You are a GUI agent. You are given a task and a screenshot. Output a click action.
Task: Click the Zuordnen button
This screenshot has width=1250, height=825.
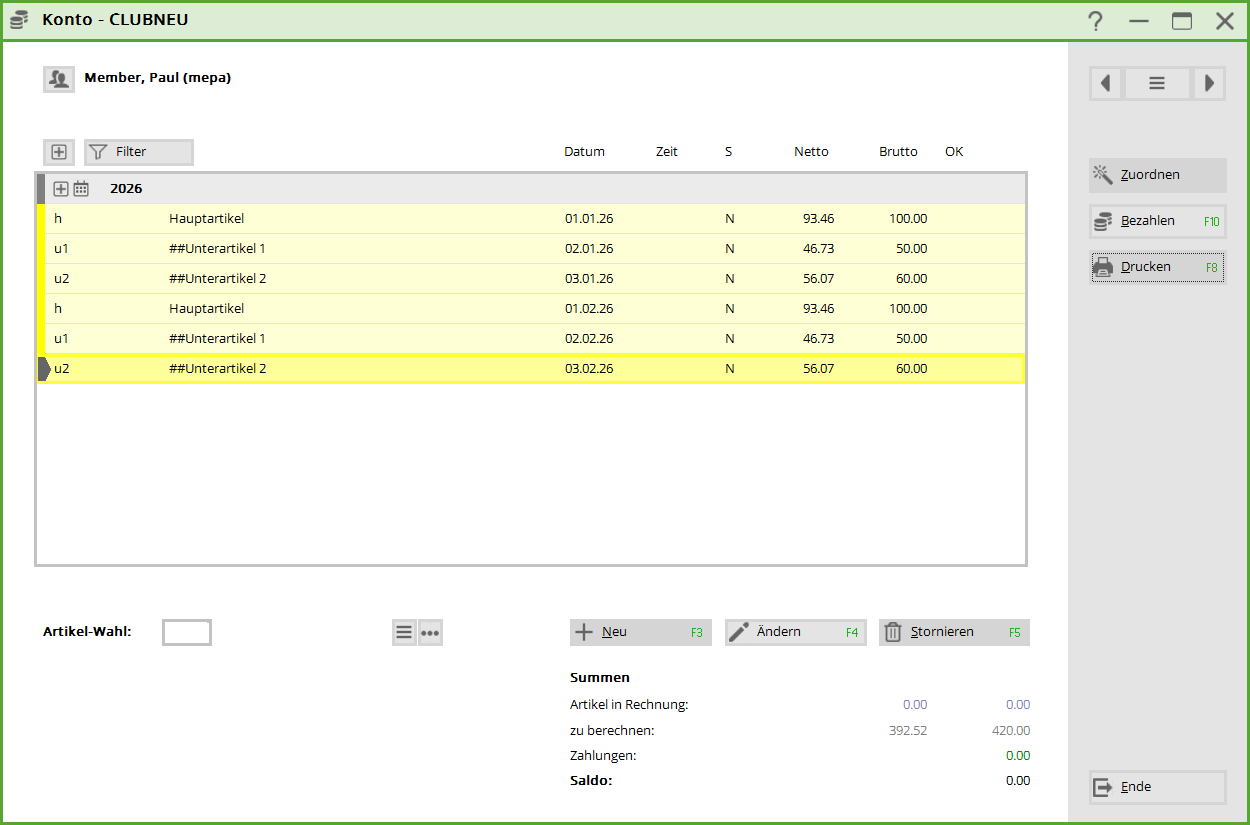[x=1157, y=175]
